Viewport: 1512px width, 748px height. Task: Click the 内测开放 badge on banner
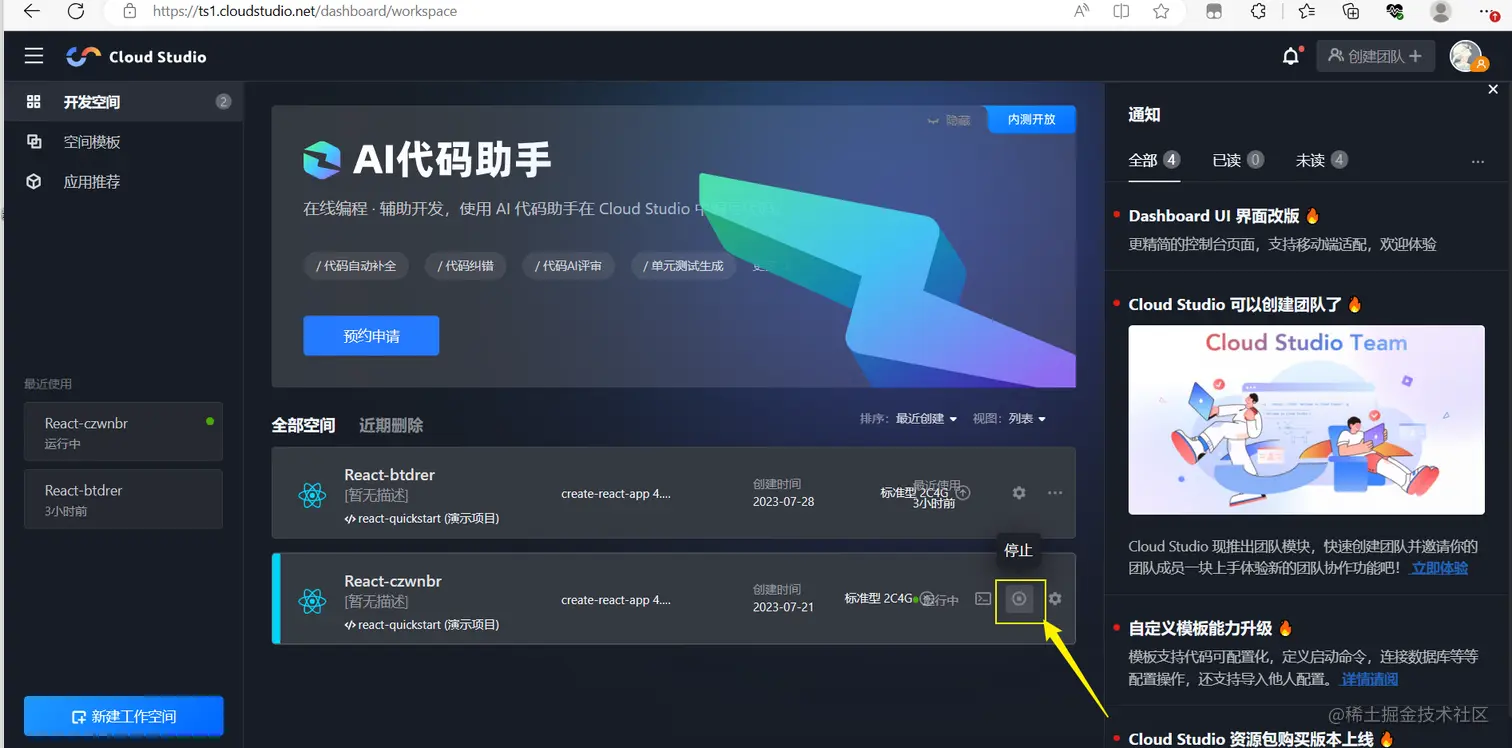point(1031,119)
